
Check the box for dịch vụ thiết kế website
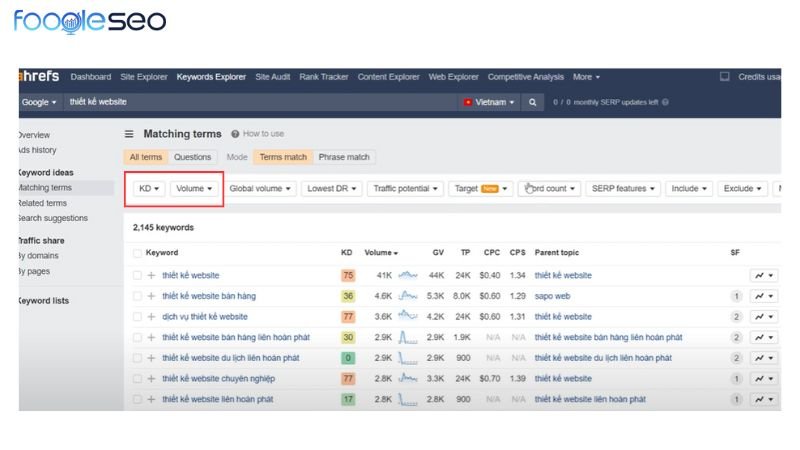[137, 317]
